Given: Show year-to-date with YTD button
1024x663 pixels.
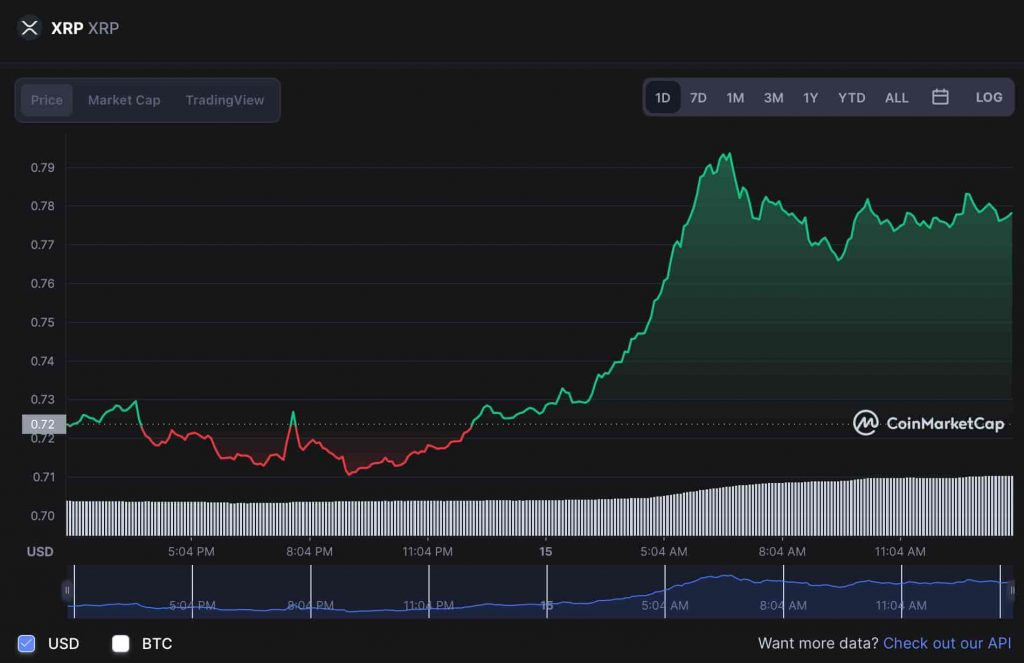Looking at the screenshot, I should point(852,97).
